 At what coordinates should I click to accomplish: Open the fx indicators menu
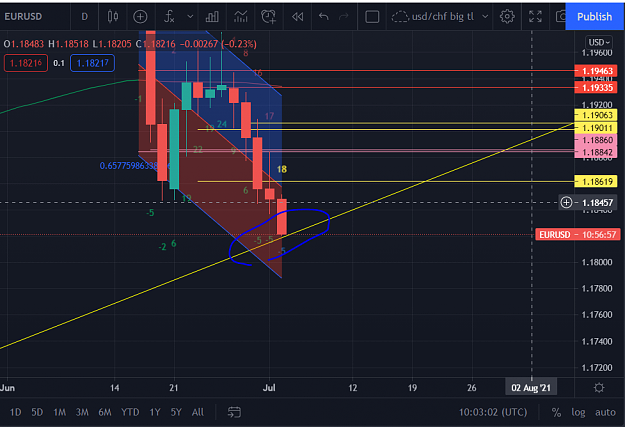click(x=169, y=17)
